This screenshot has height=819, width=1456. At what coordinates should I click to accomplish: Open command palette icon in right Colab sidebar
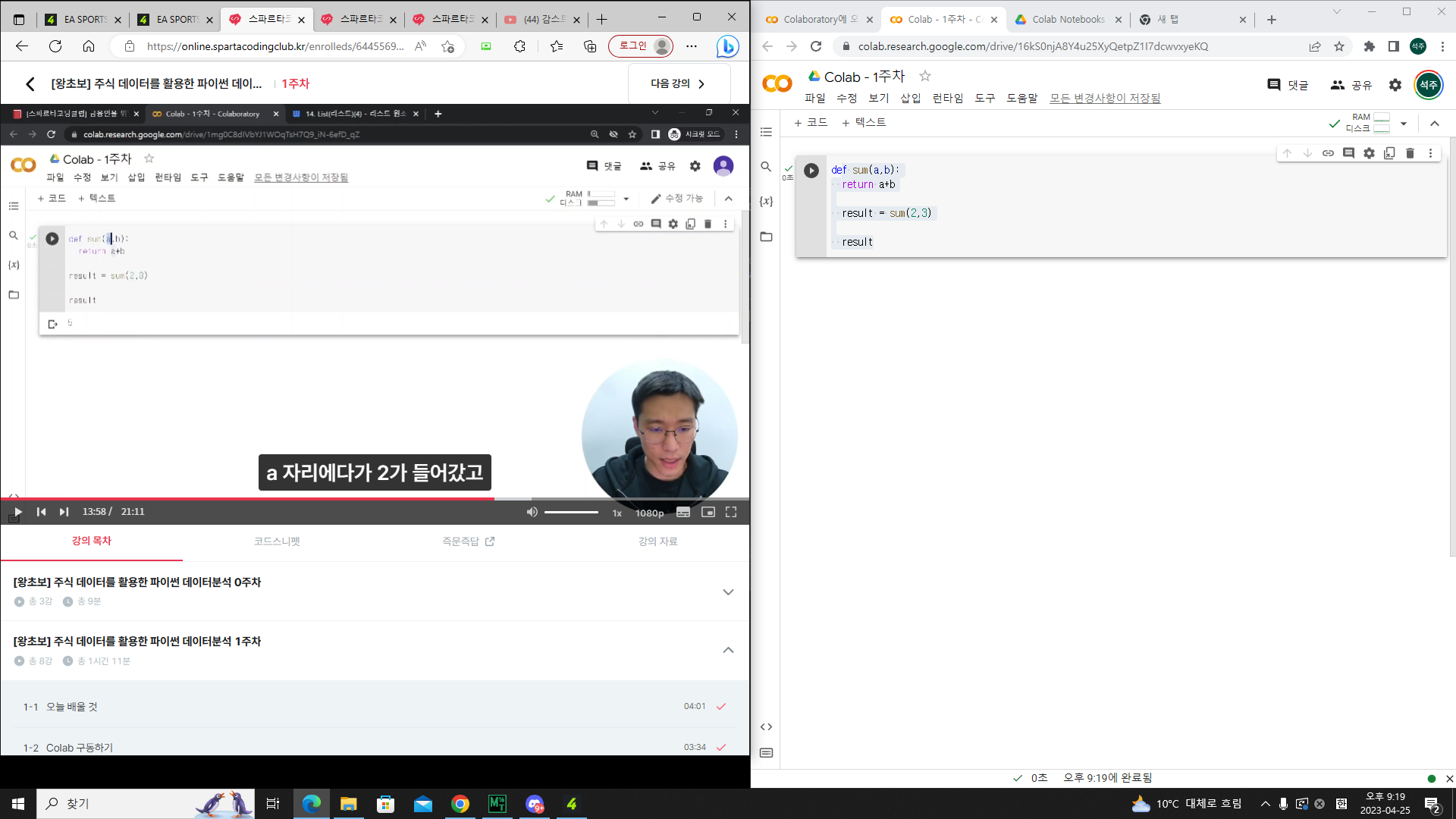[x=766, y=753]
